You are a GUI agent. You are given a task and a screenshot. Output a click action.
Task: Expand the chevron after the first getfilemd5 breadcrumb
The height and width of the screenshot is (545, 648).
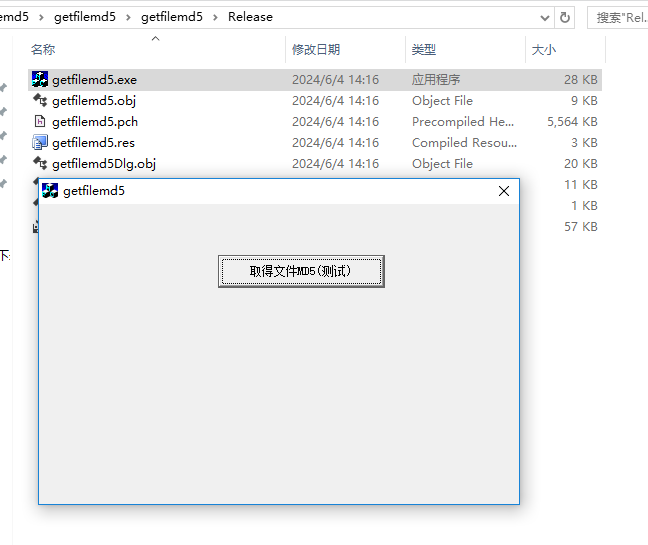point(127,17)
